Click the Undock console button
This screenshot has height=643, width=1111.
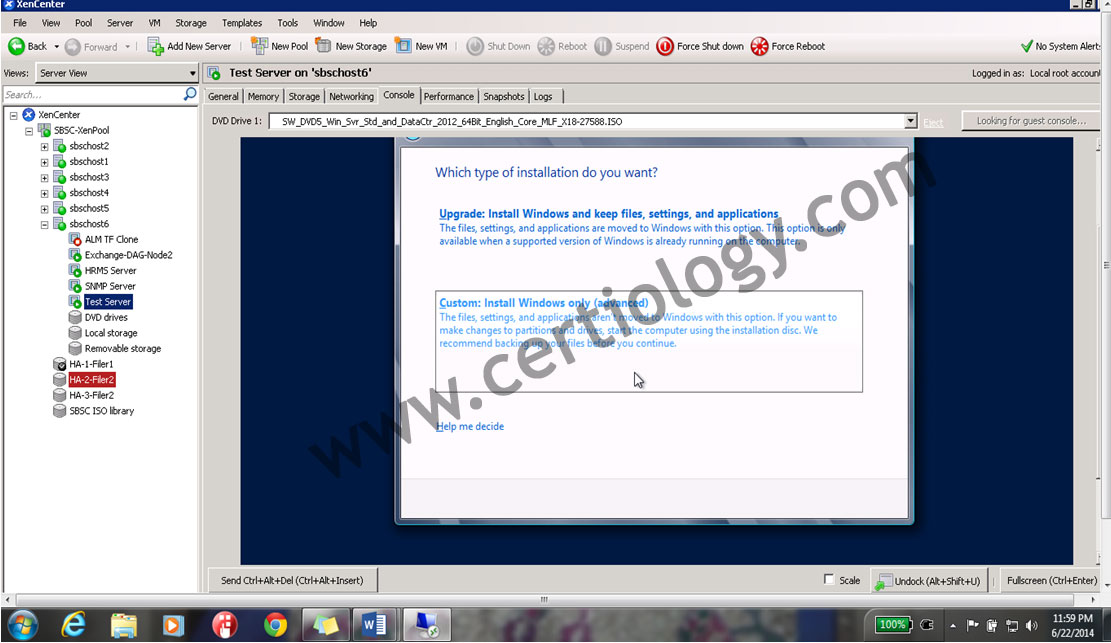tap(928, 581)
